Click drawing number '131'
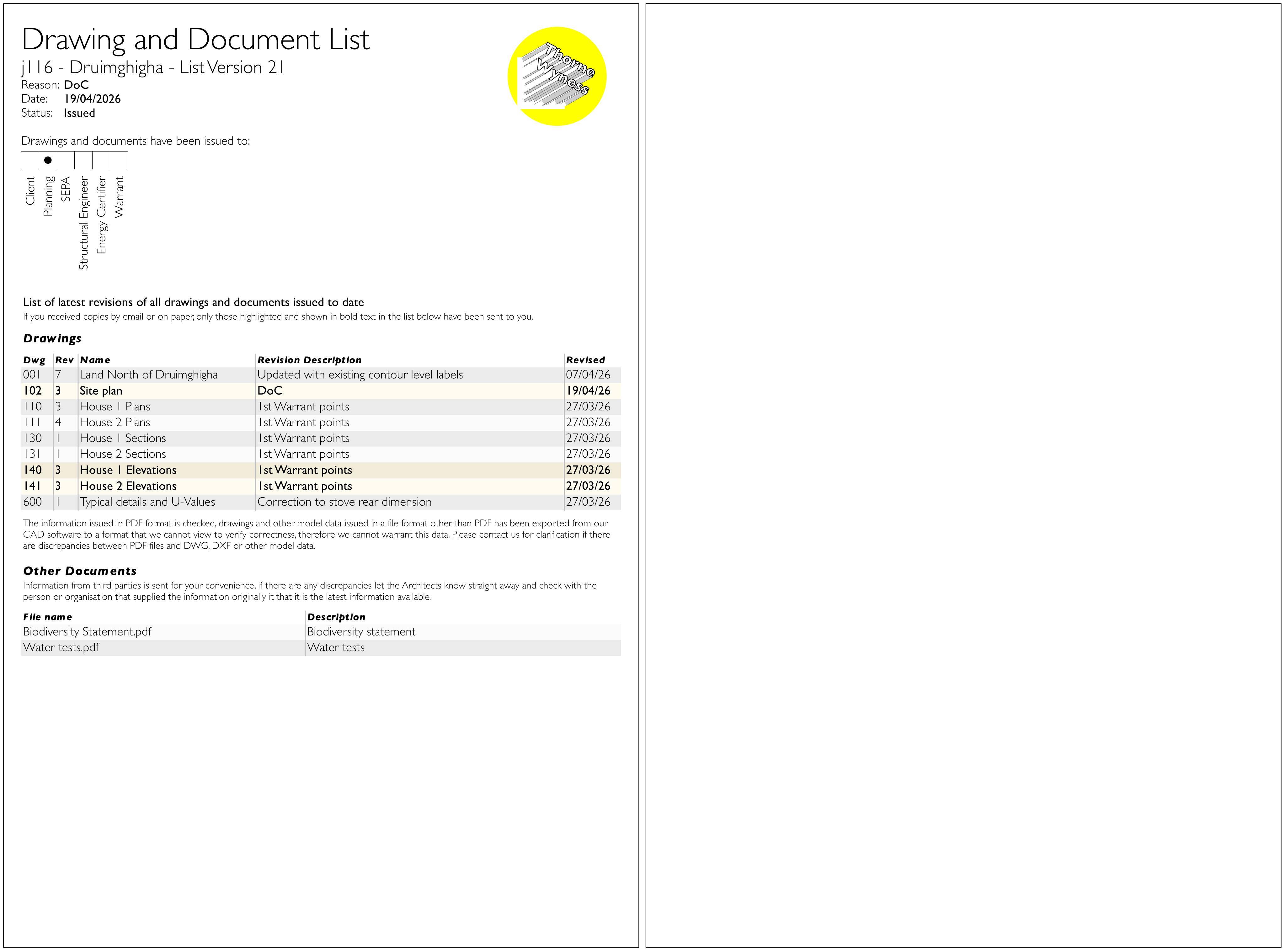The image size is (1285, 952). pyautogui.click(x=32, y=454)
